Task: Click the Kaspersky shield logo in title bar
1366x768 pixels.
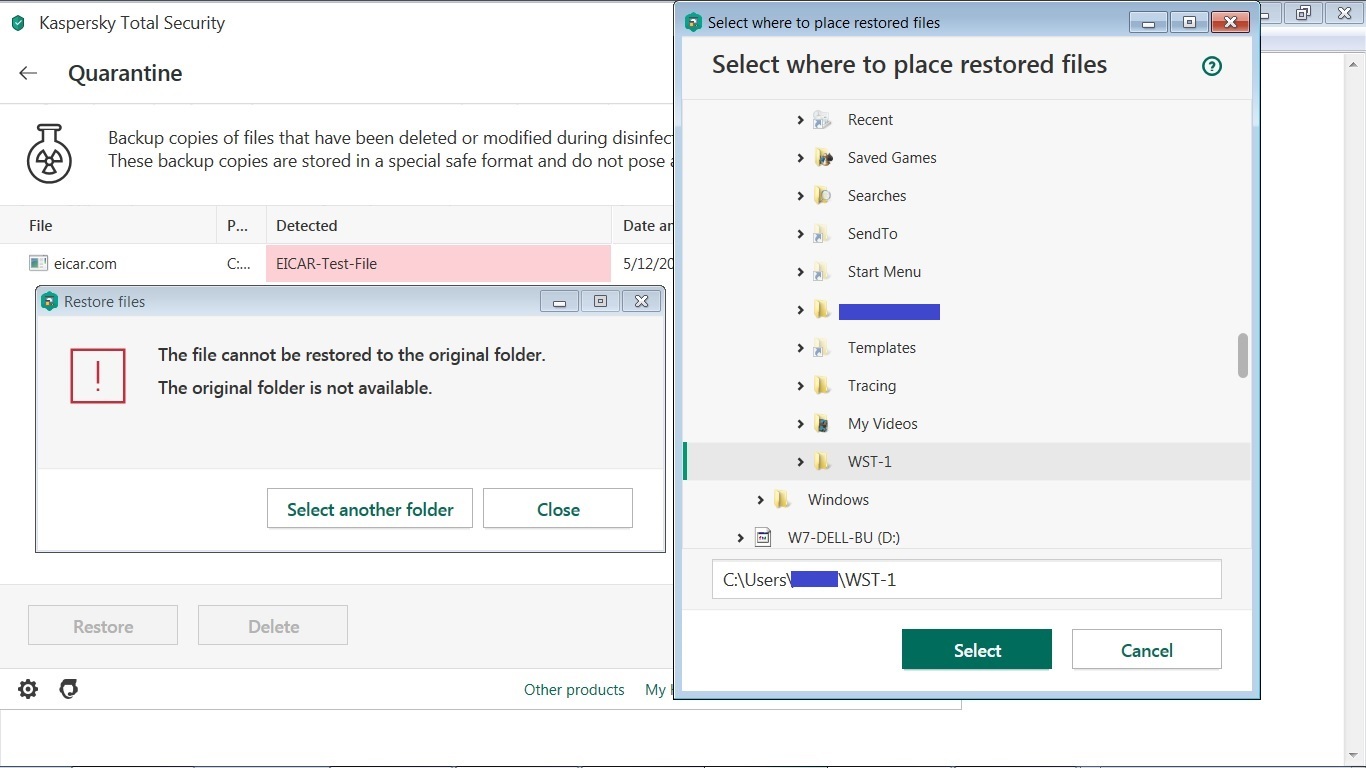Action: click(x=18, y=23)
